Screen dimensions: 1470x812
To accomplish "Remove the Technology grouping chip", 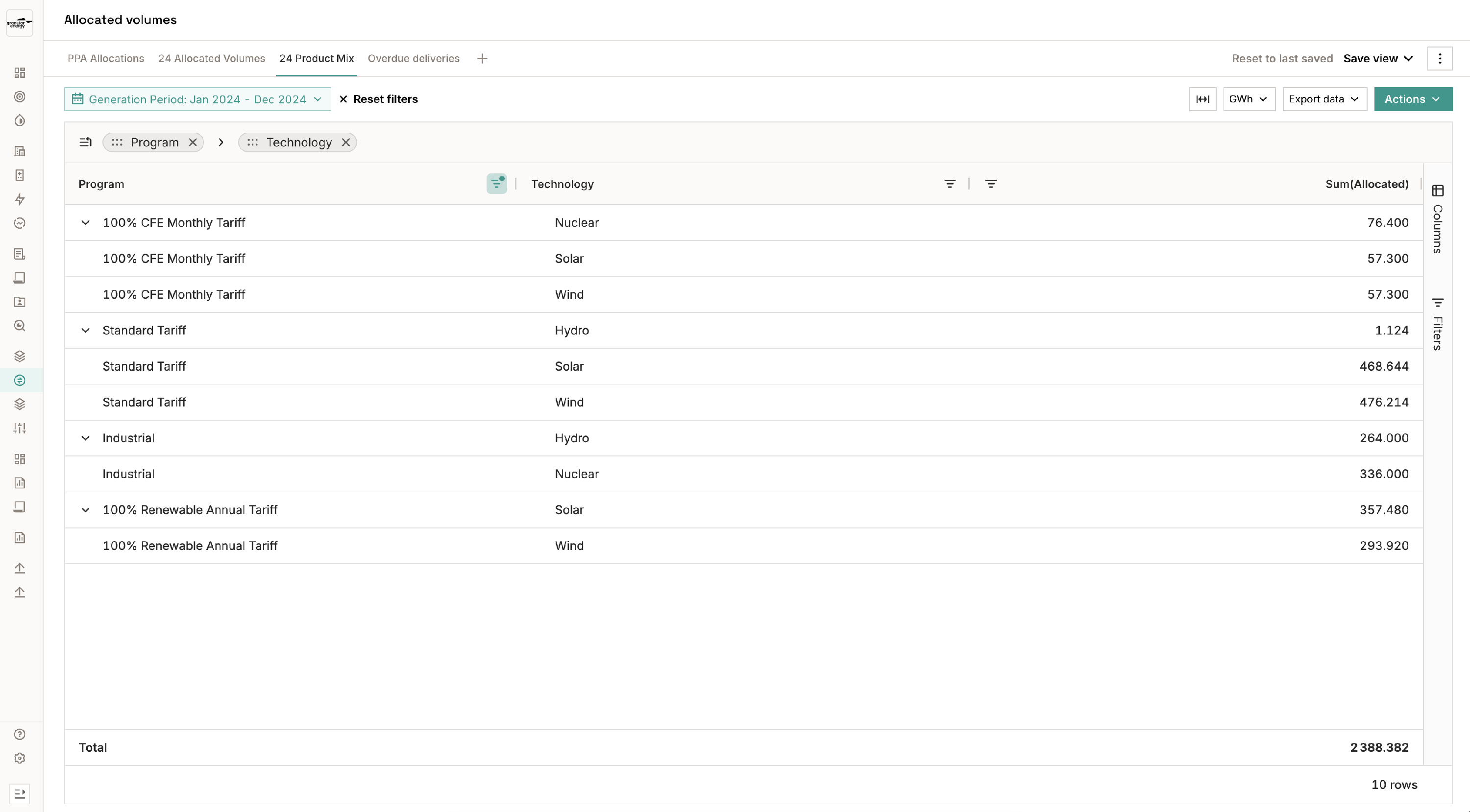I will pos(346,143).
